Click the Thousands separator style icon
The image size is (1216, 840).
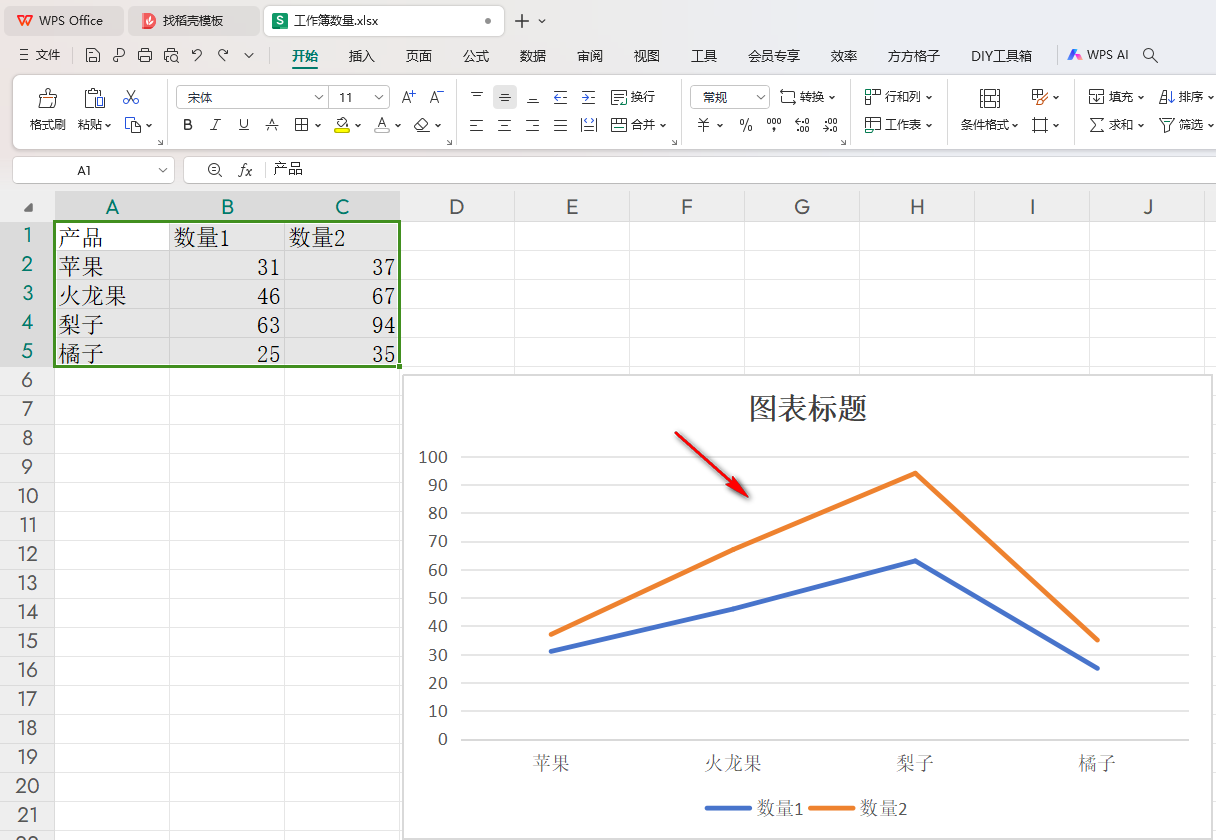point(774,125)
